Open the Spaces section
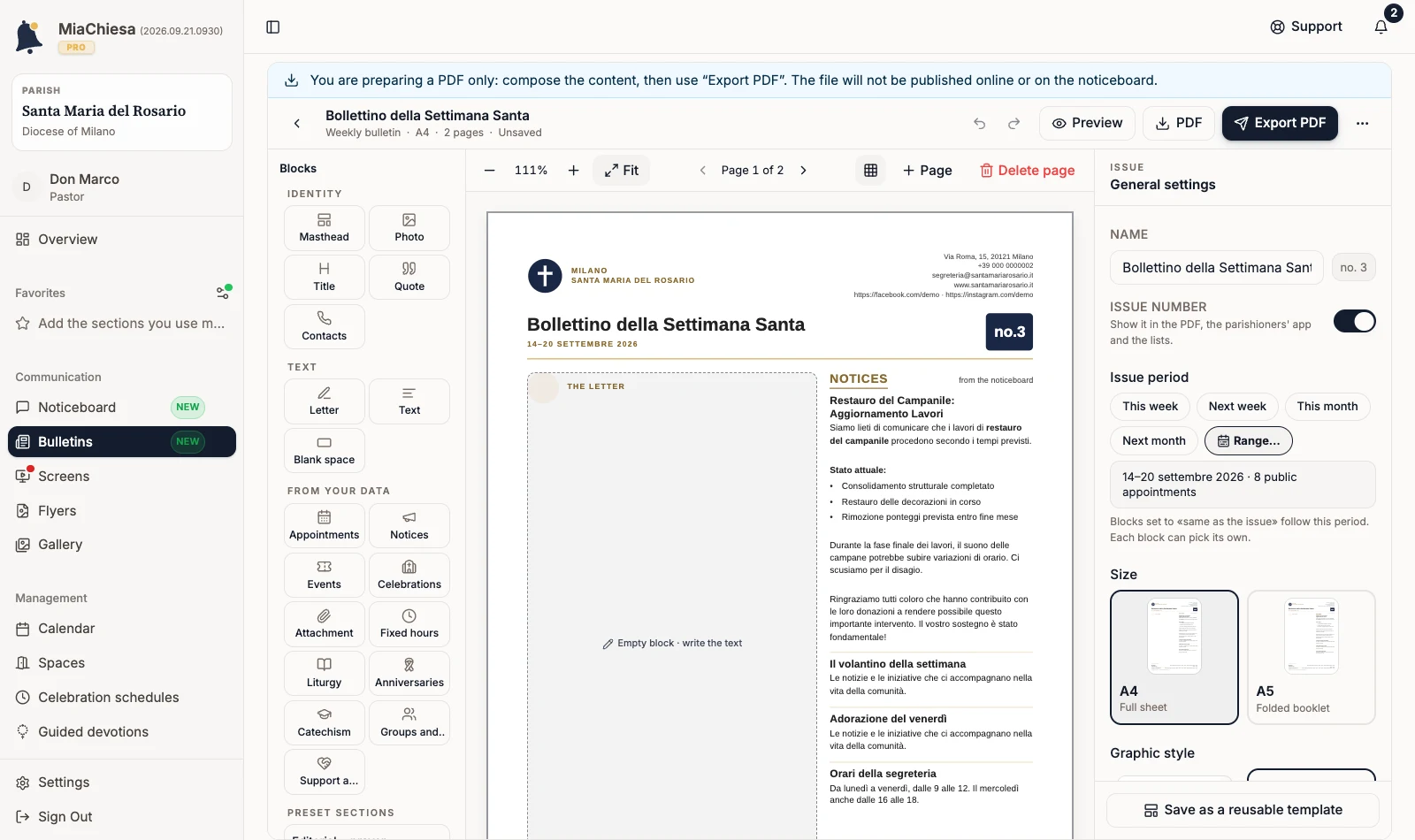Viewport: 1415px width, 840px height. point(122,663)
